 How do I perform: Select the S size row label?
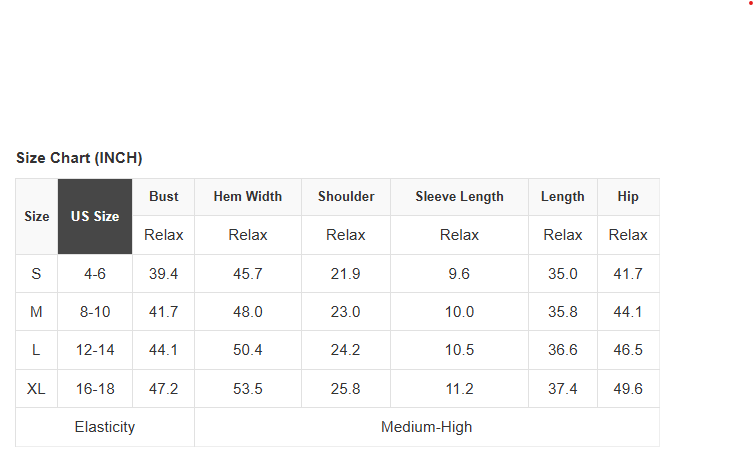pos(37,274)
